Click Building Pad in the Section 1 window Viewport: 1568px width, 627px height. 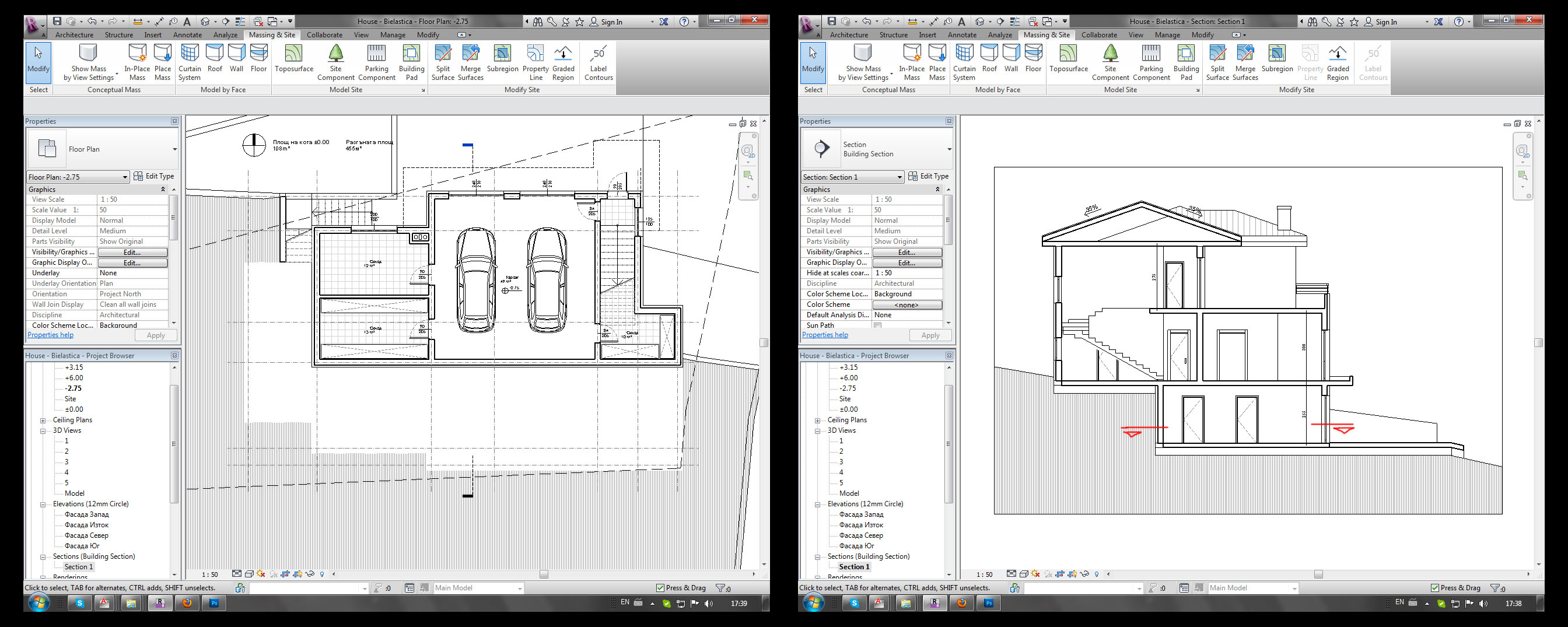pos(1186,61)
